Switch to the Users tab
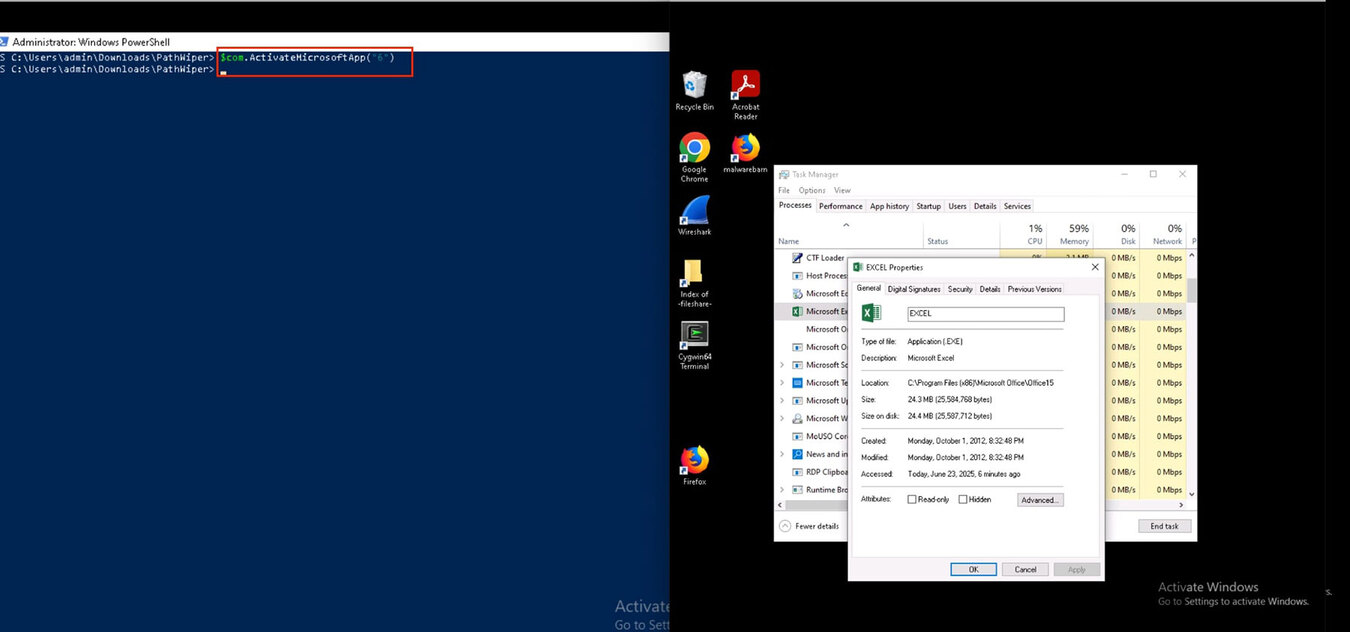The width and height of the screenshot is (1350, 632). [957, 206]
